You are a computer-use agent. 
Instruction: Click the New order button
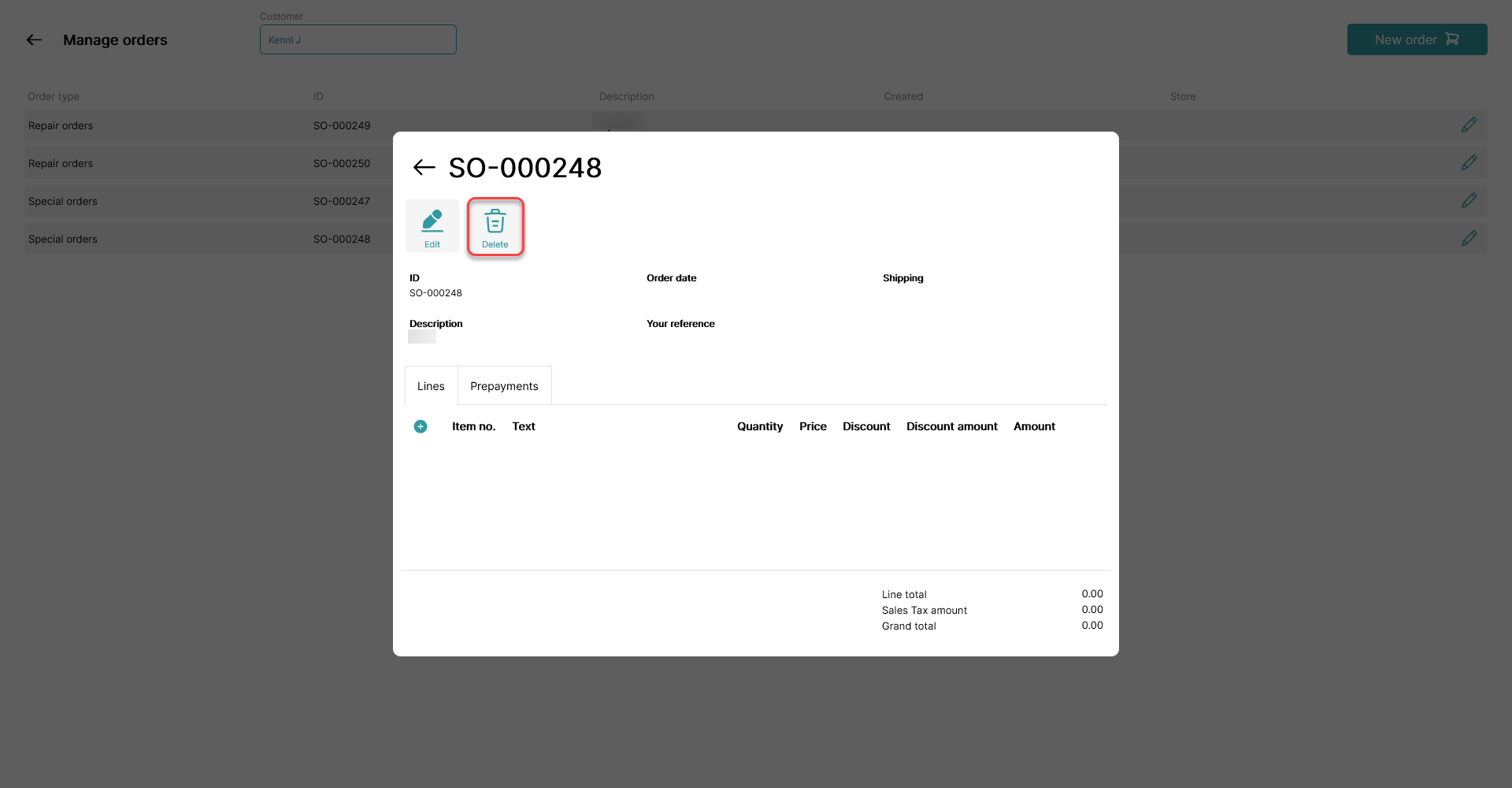1417,39
